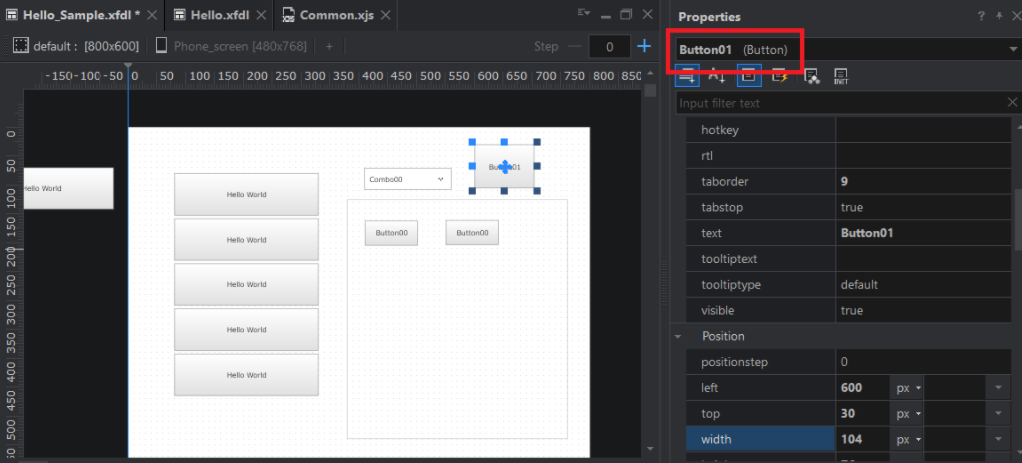Edit the width value 104

pyautogui.click(x=863, y=440)
